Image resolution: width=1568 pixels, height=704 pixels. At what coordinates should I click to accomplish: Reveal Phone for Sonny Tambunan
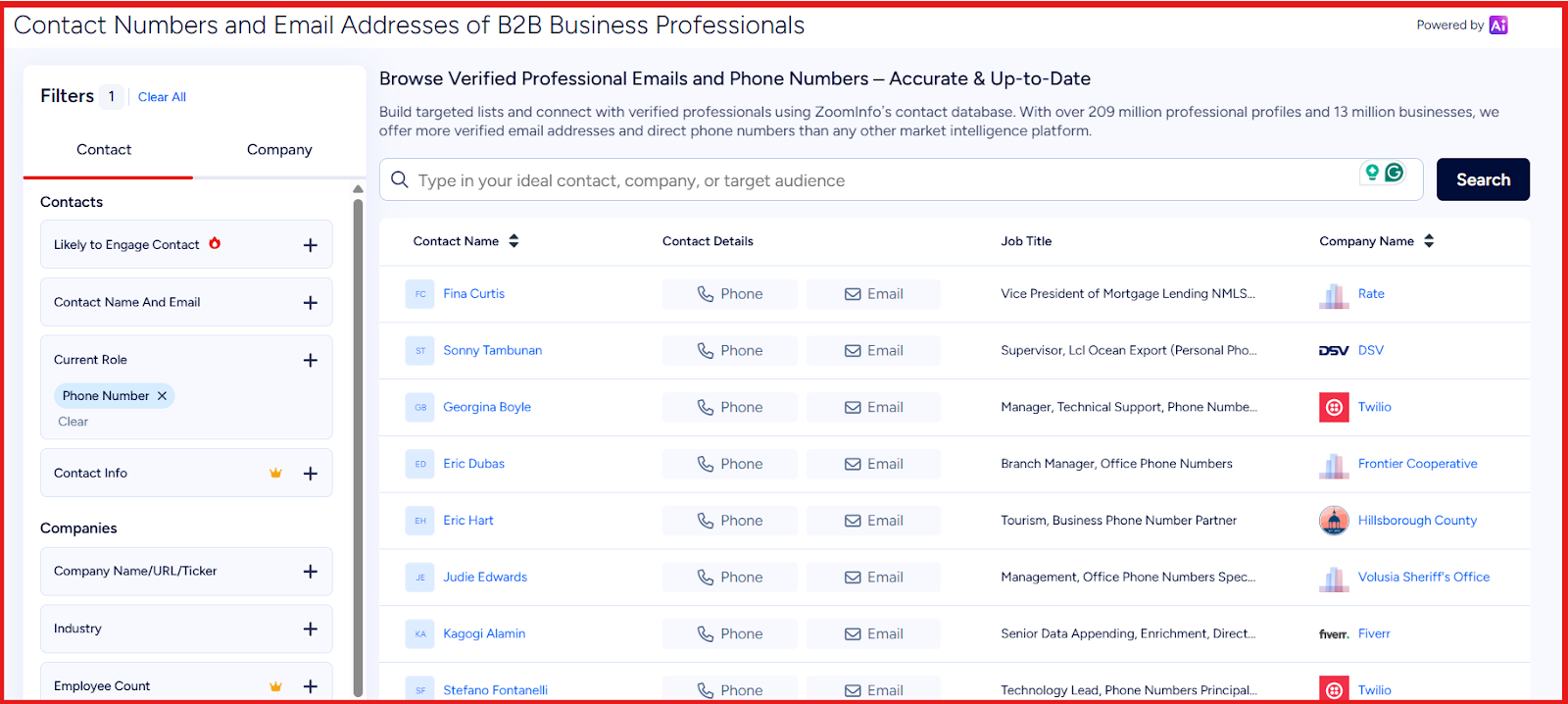[x=730, y=351]
